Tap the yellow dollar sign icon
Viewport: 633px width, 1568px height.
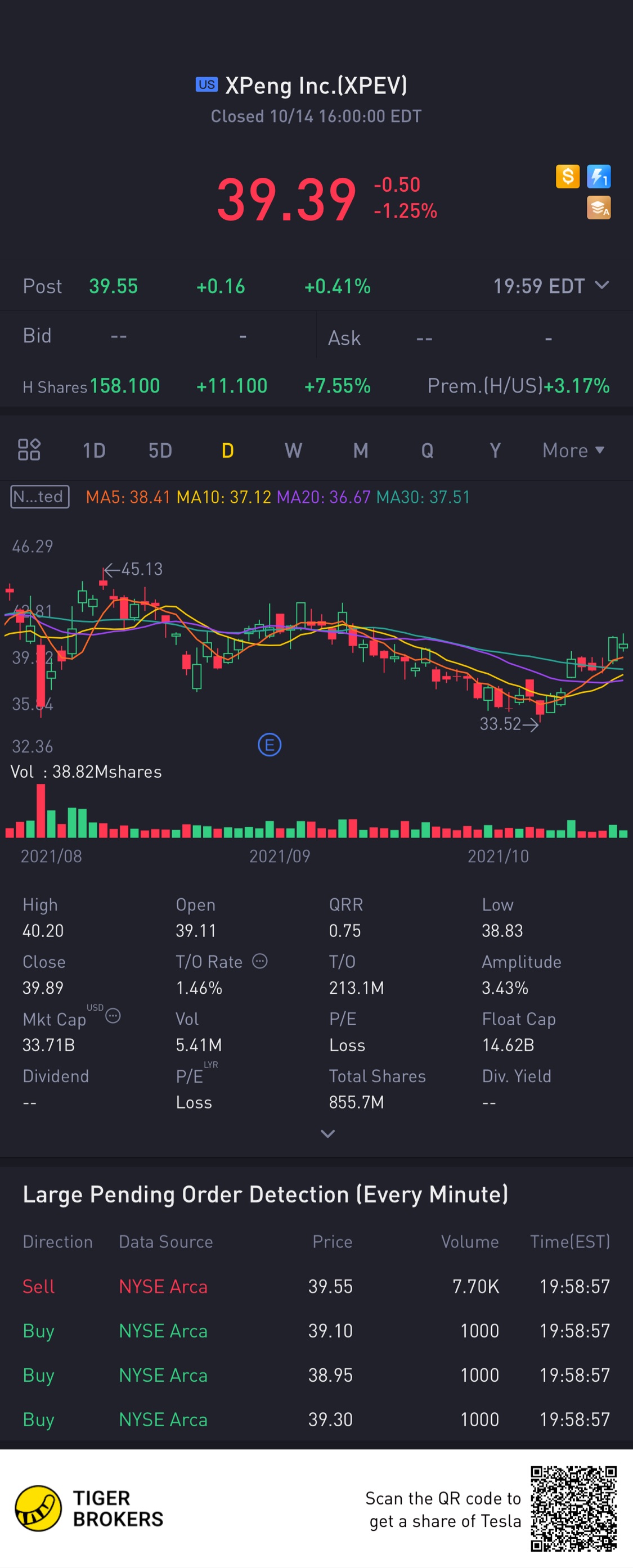[x=567, y=177]
